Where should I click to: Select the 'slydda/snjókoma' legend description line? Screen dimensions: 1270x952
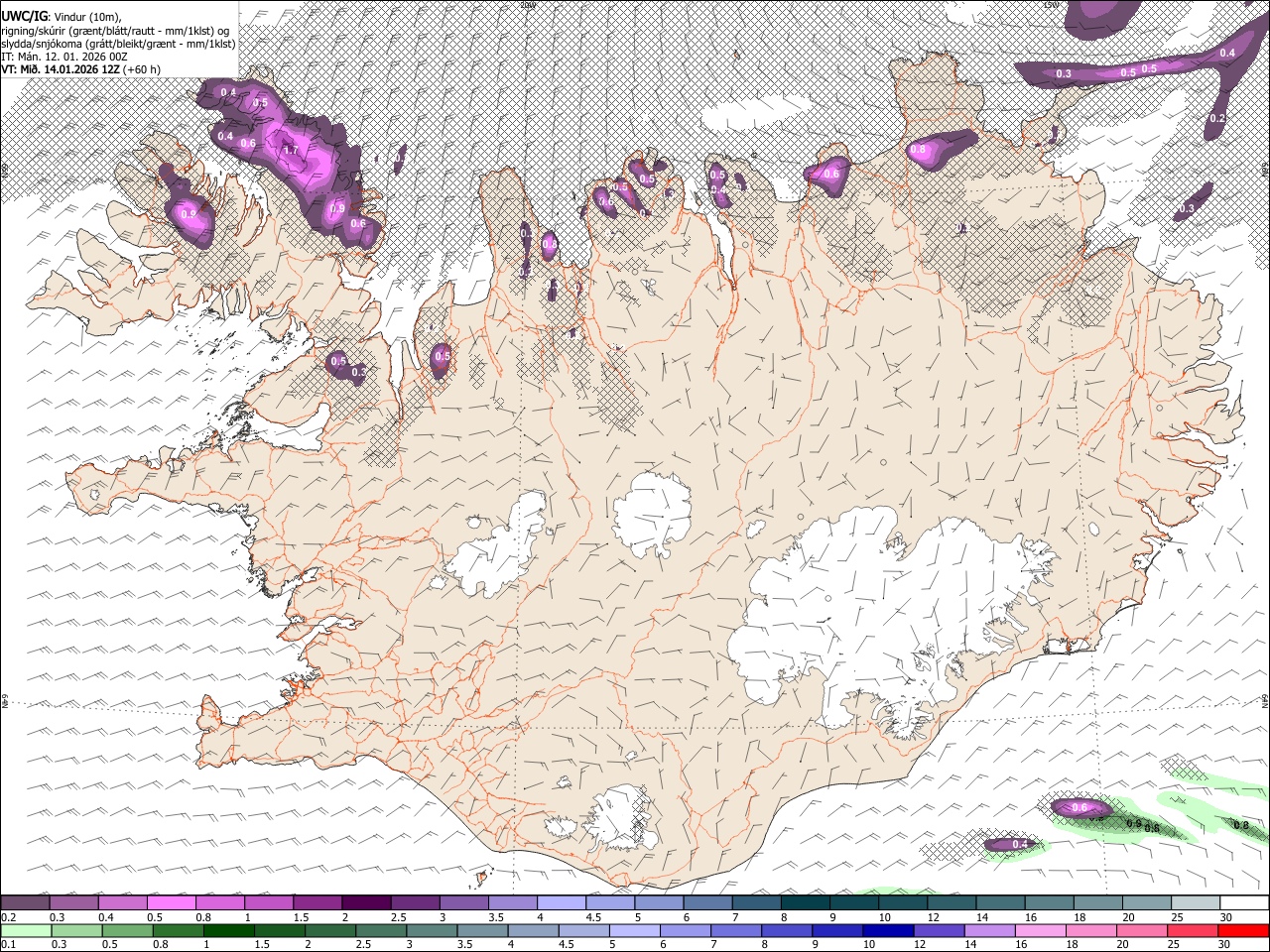pyautogui.click(x=118, y=44)
